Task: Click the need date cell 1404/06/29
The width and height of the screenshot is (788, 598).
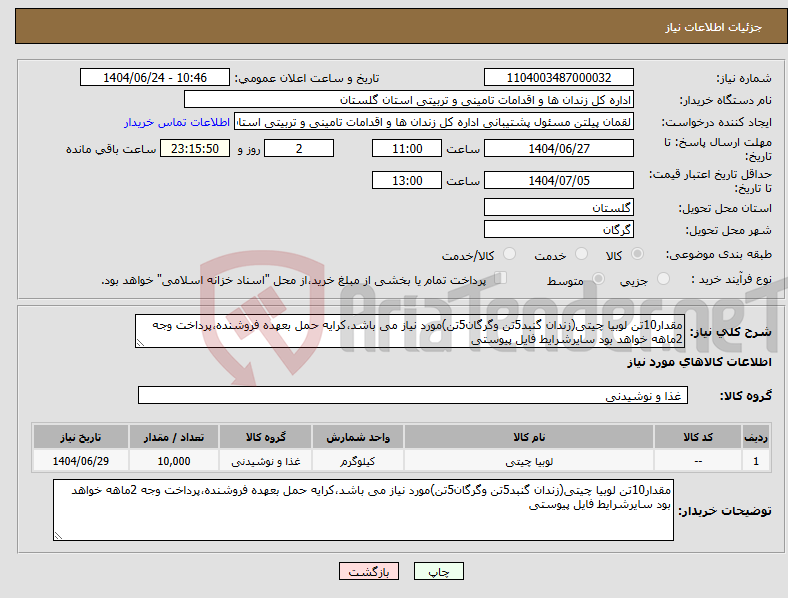Action: click(80, 461)
